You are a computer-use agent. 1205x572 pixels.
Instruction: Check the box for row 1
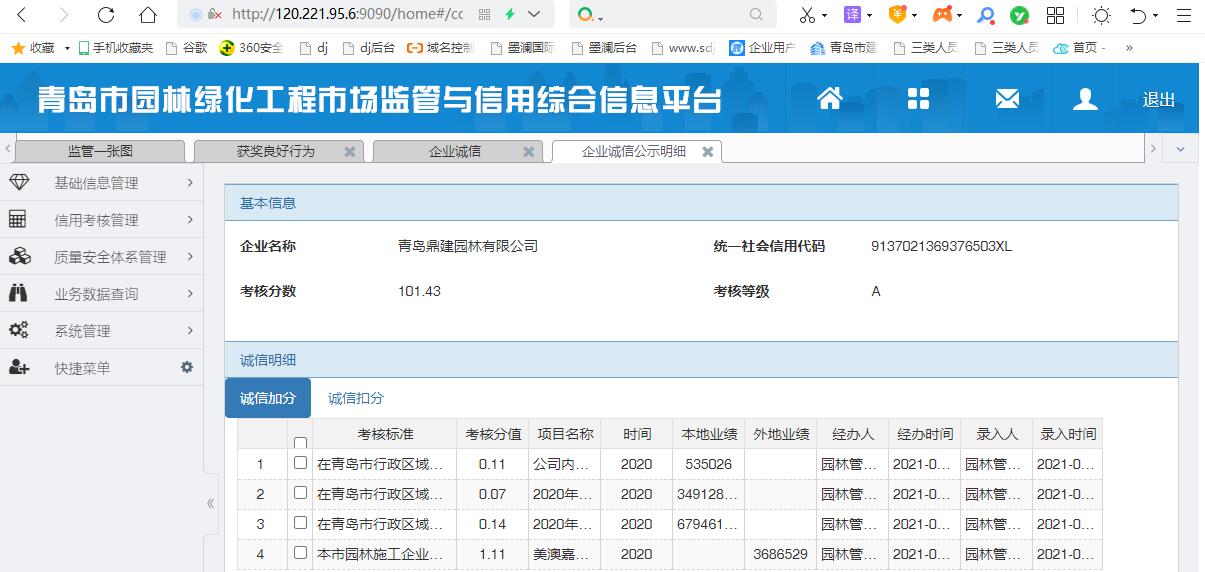tap(300, 463)
